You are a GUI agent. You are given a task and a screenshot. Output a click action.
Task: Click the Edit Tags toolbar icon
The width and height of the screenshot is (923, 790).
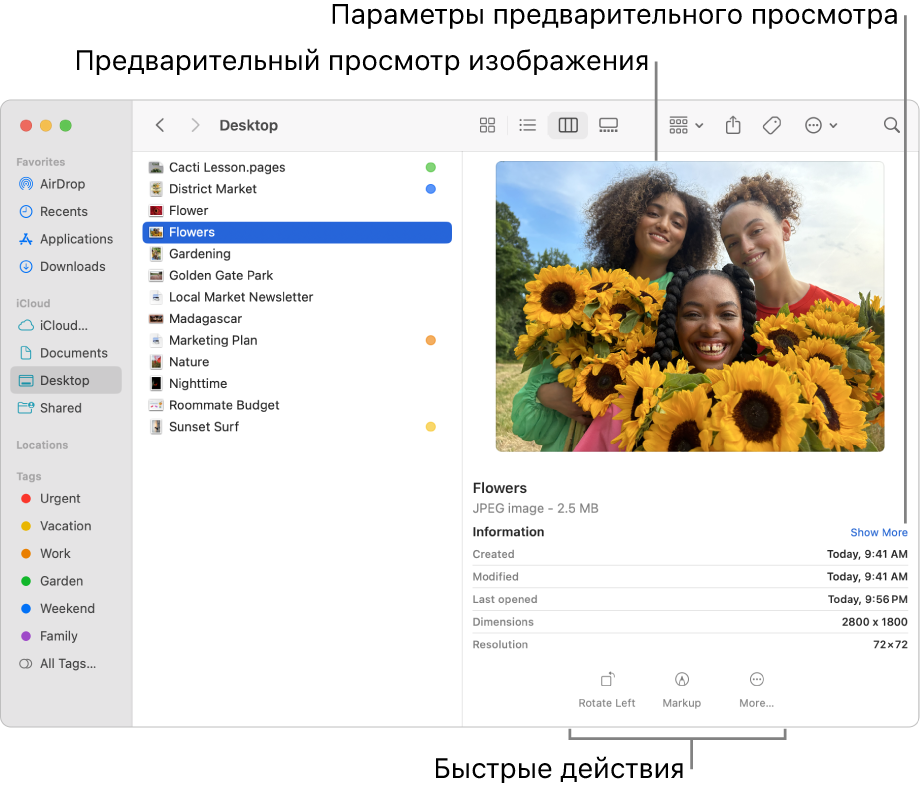(772, 125)
